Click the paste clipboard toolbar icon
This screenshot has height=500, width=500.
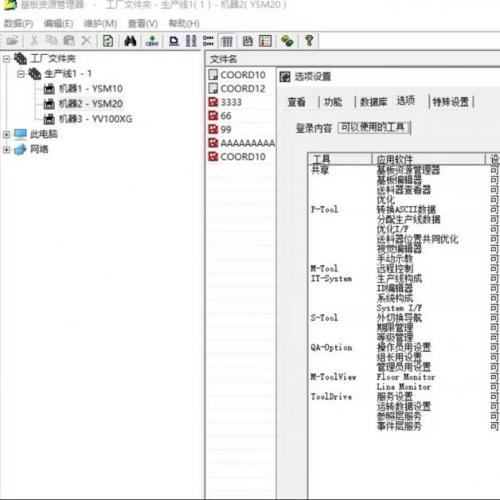(x=69, y=41)
